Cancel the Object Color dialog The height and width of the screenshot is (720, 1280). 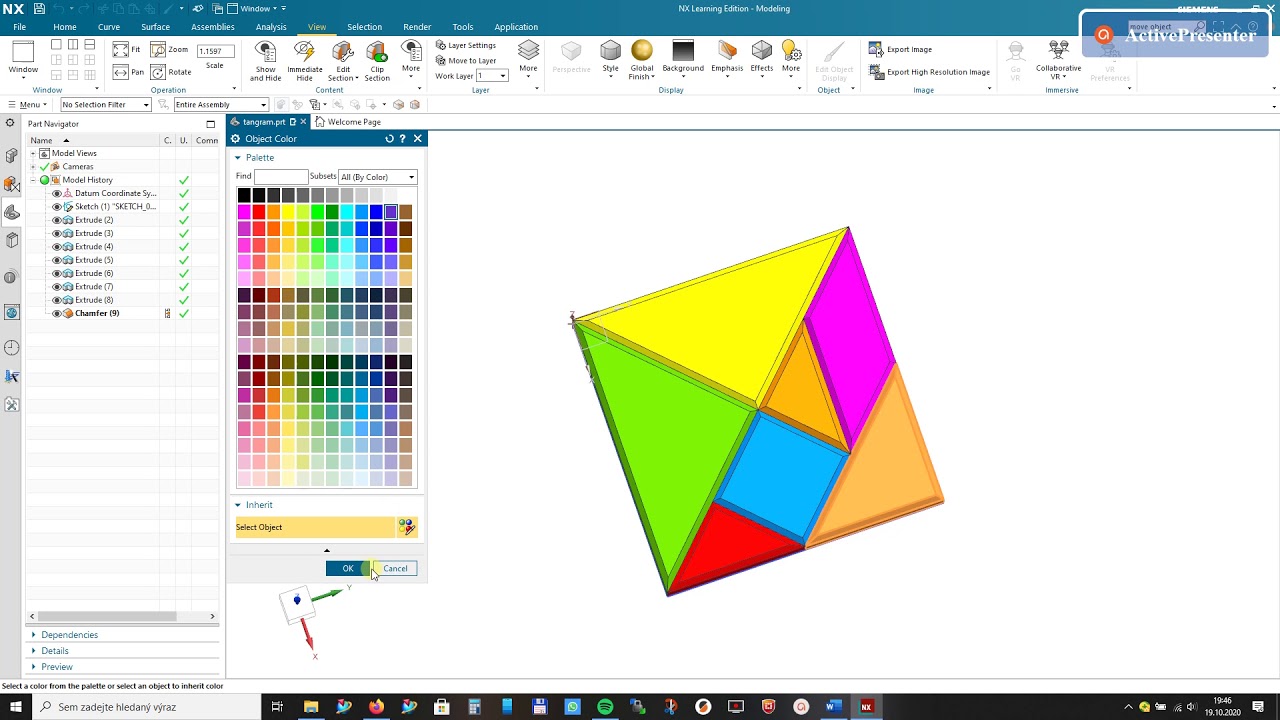[395, 568]
